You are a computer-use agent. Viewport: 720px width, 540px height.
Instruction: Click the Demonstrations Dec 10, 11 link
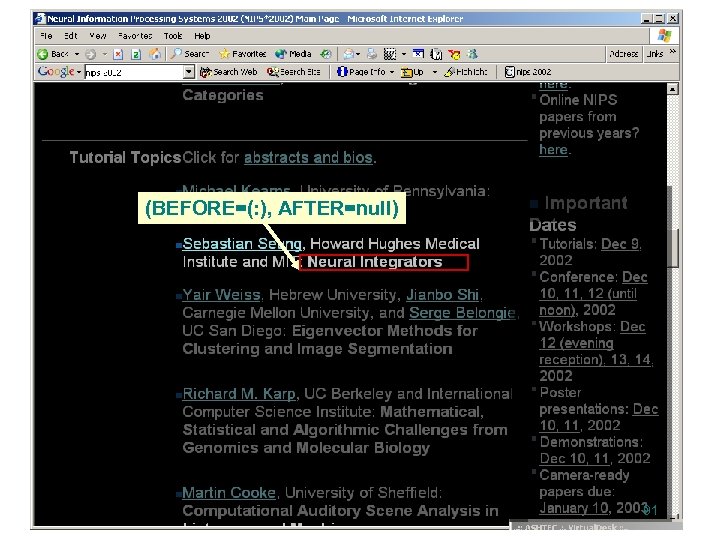point(574,458)
